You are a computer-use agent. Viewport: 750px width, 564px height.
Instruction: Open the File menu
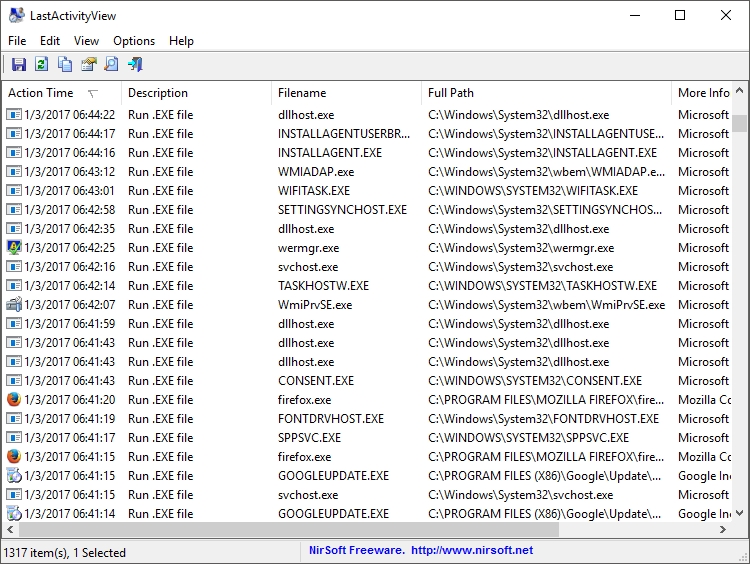(17, 41)
